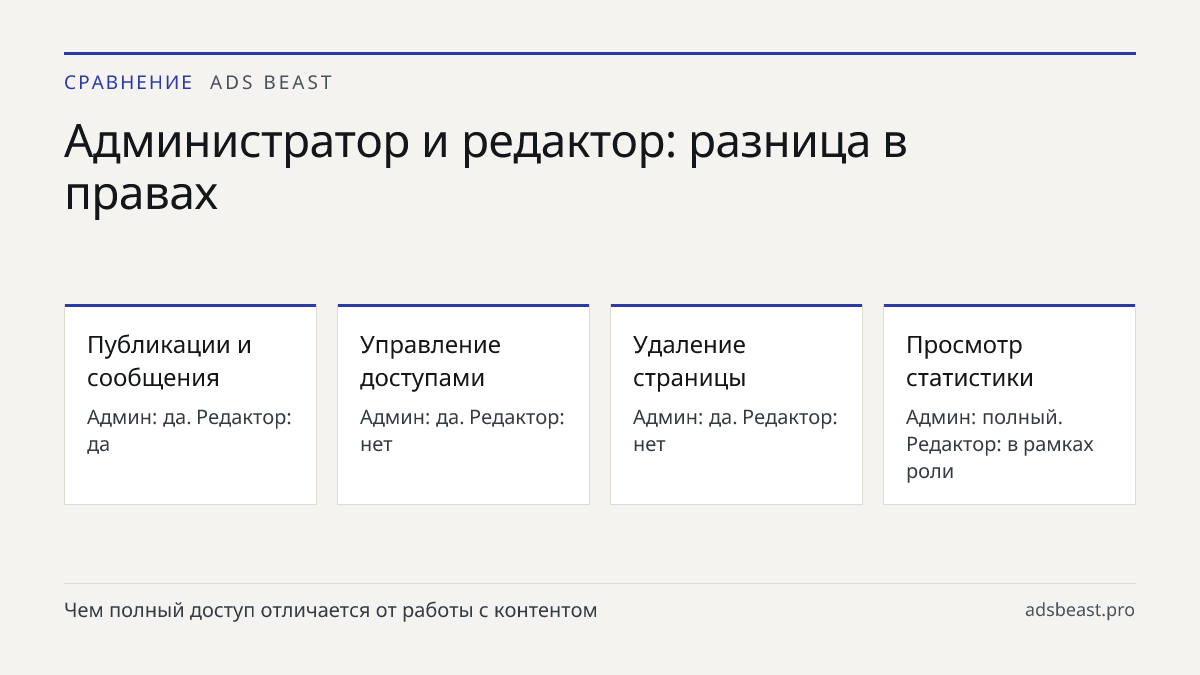Click the description under "Удаление страницы"

point(735,431)
